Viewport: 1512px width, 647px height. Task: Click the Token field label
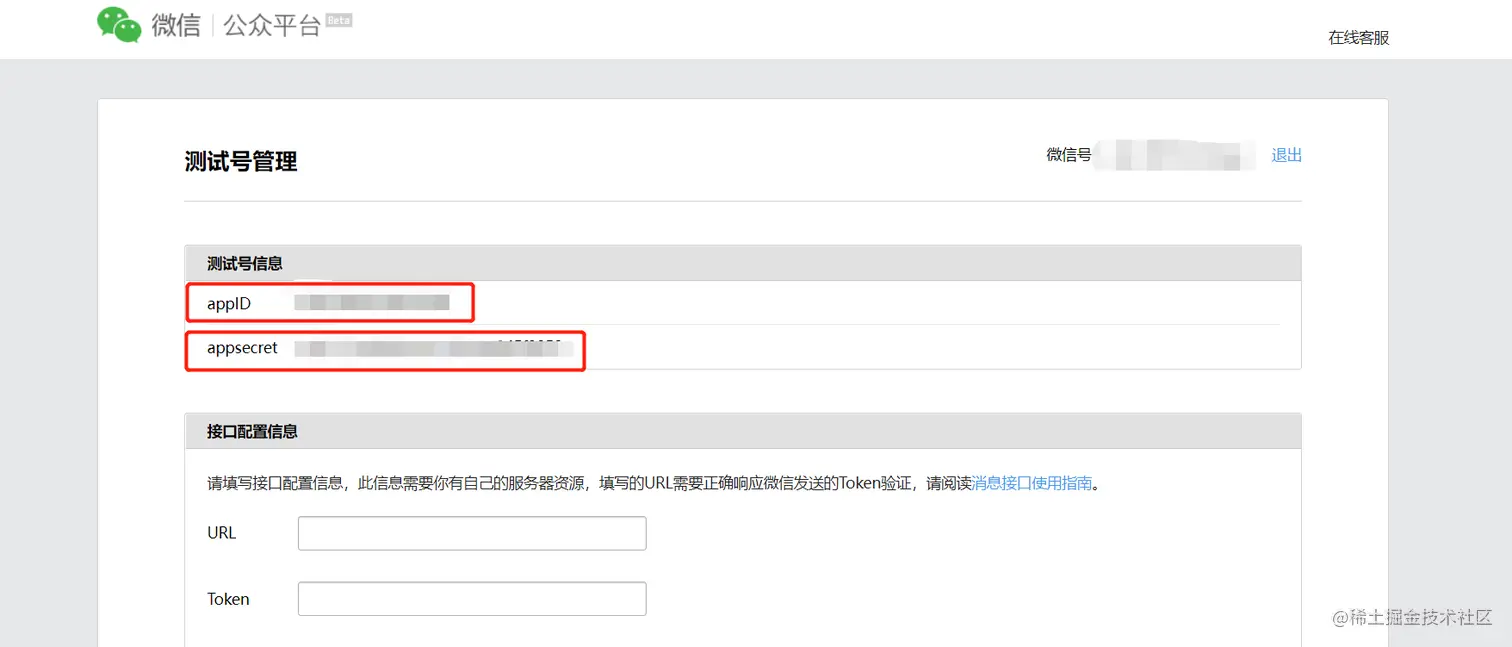click(228, 599)
